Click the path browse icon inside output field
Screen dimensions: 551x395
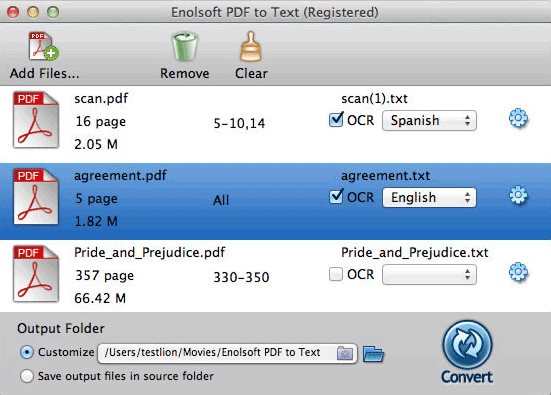point(345,353)
